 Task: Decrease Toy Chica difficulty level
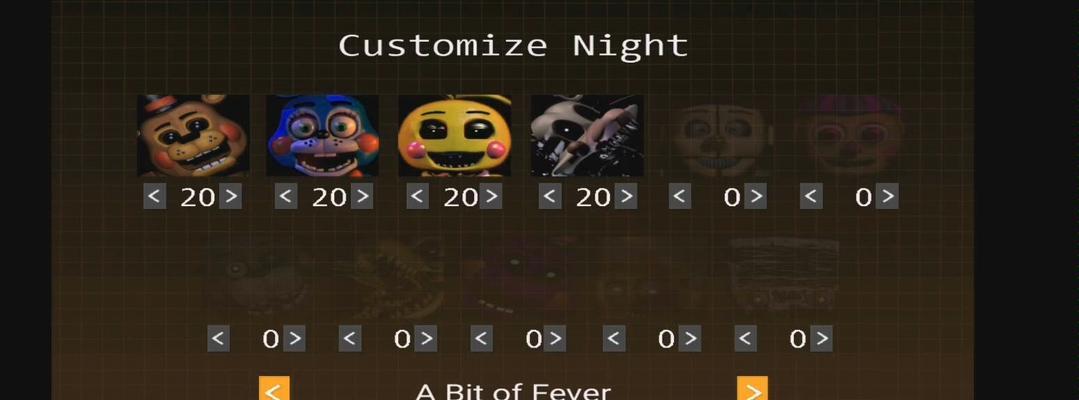pos(418,197)
